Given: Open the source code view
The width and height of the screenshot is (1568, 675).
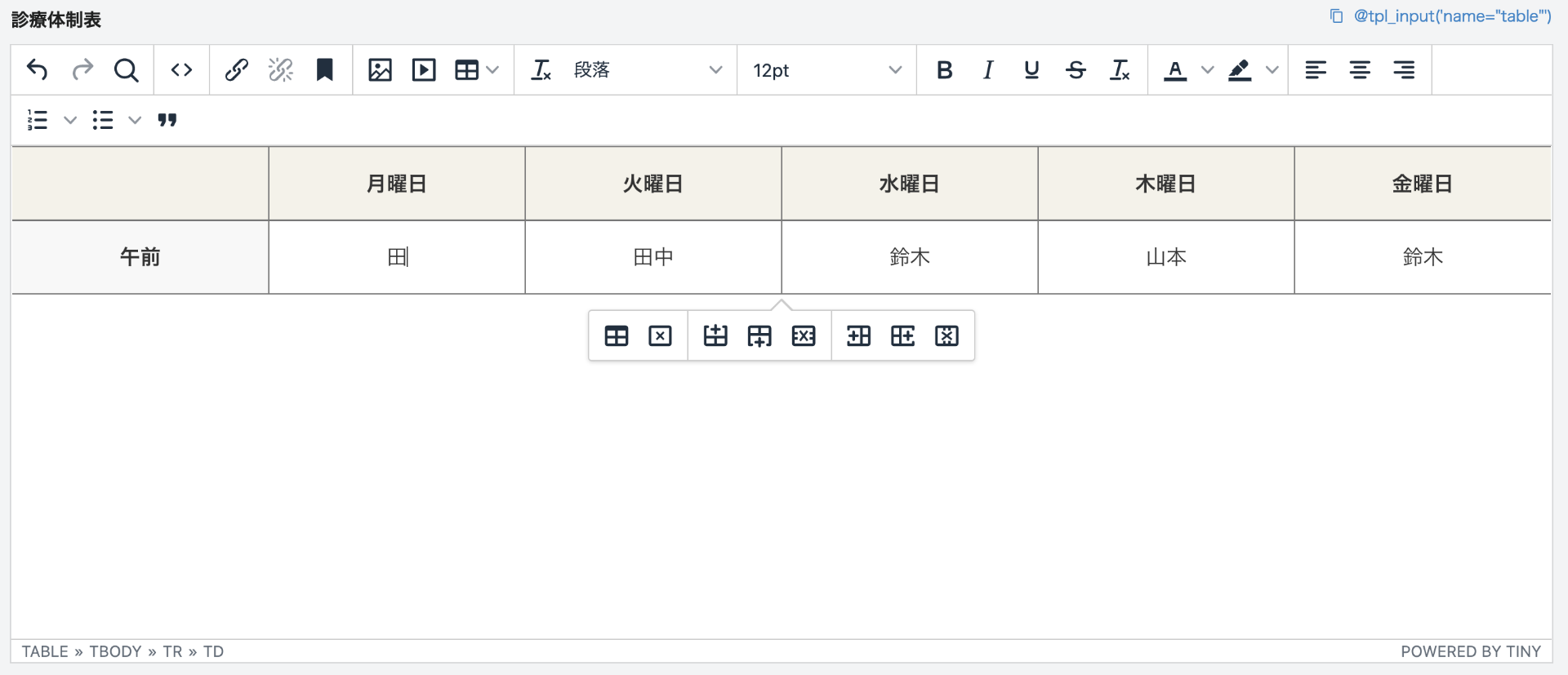Looking at the screenshot, I should 181,70.
